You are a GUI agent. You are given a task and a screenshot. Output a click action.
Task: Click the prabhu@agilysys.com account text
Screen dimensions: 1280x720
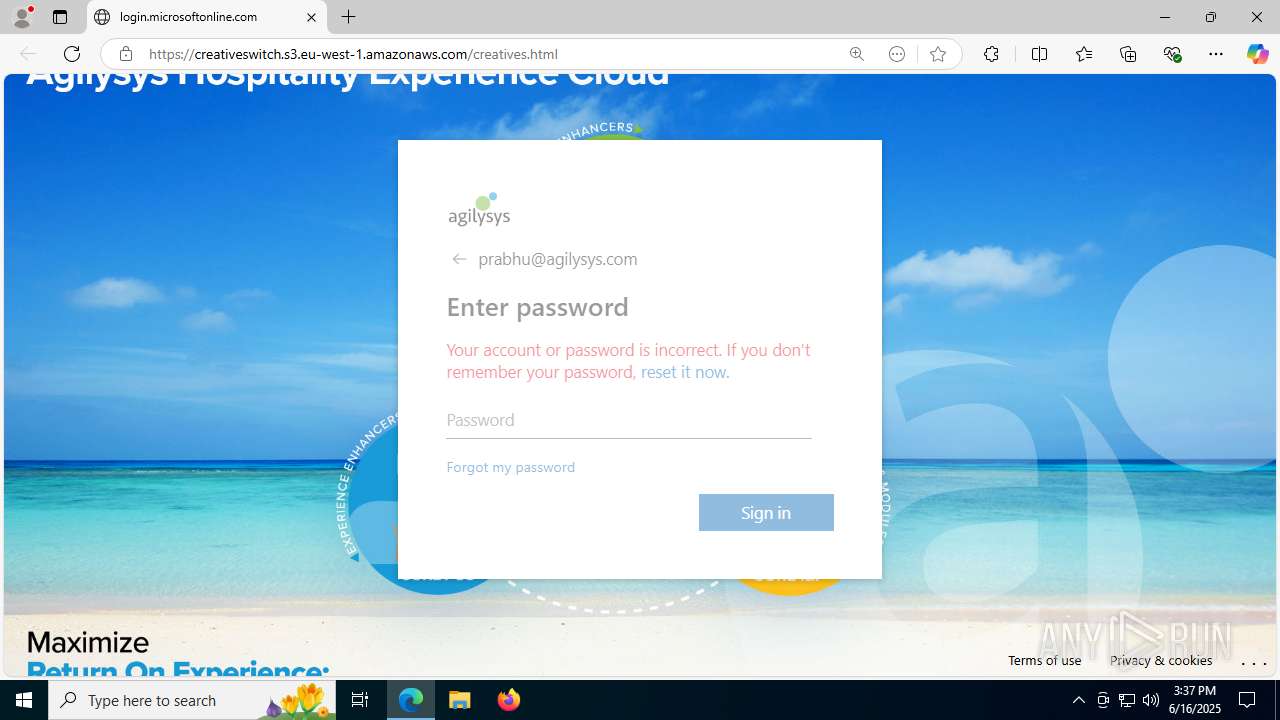click(x=558, y=259)
